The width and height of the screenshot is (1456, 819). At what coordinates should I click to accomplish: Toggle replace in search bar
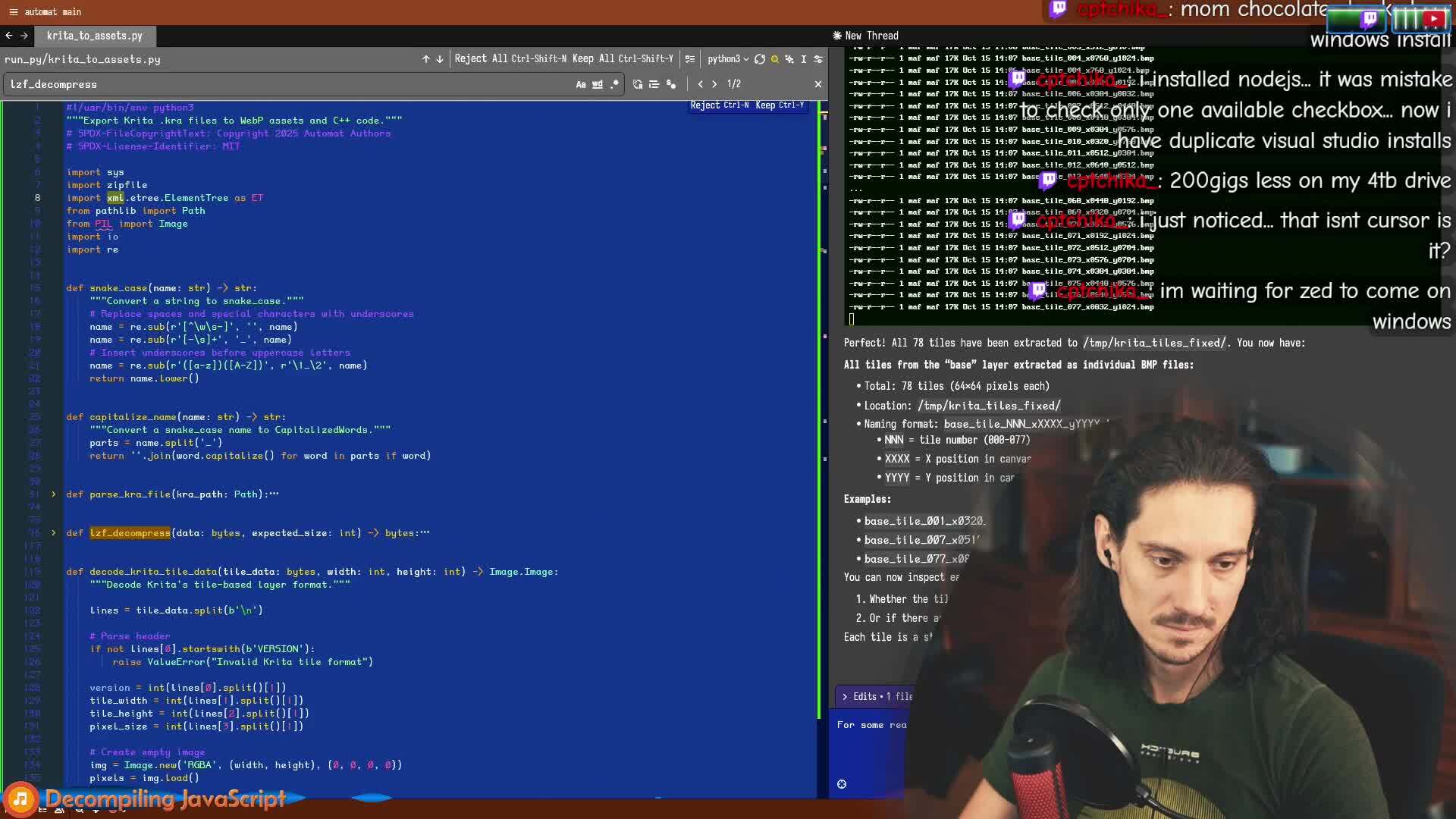(637, 84)
